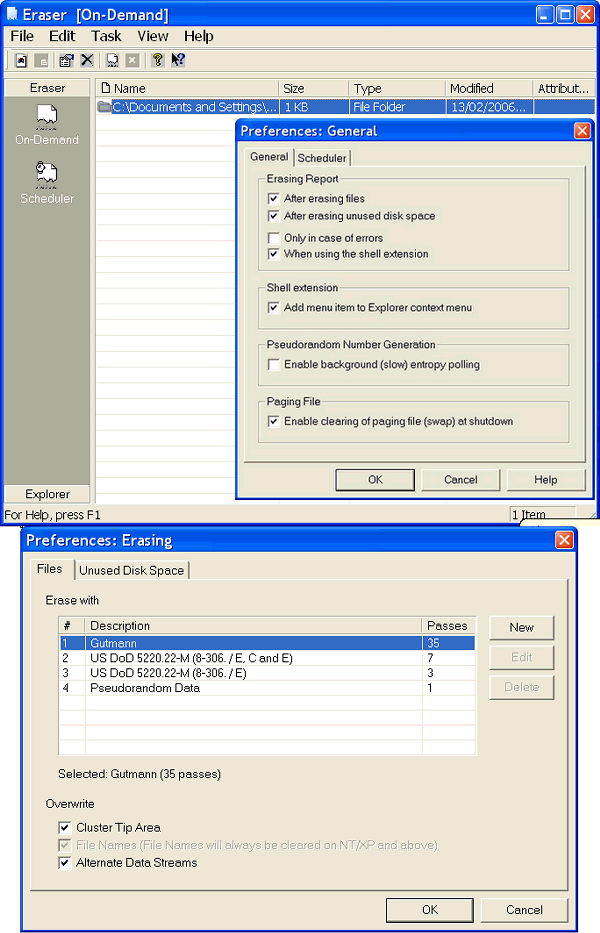Click Description column header in methods list

point(254,626)
